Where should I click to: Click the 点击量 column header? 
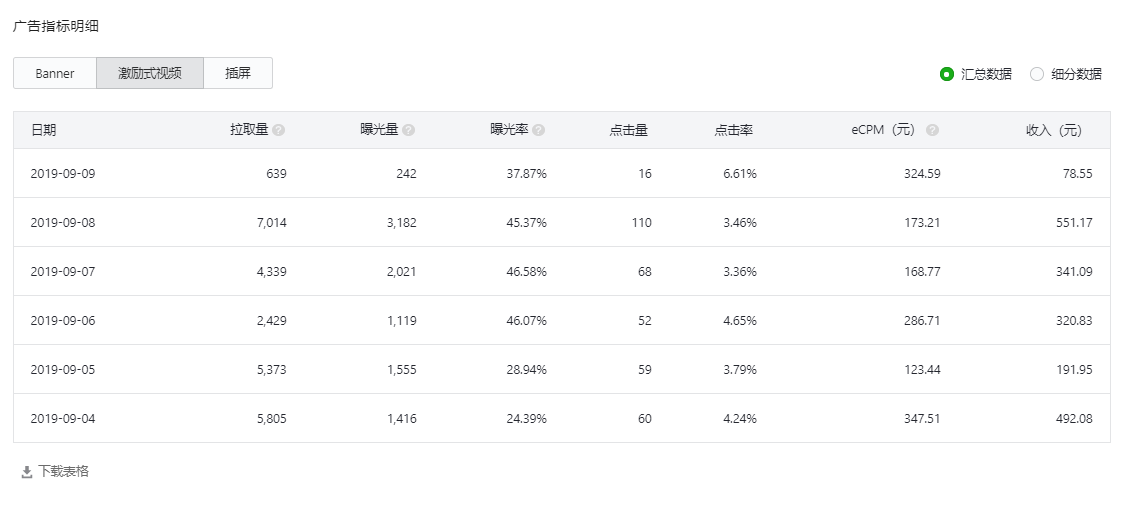tap(628, 130)
